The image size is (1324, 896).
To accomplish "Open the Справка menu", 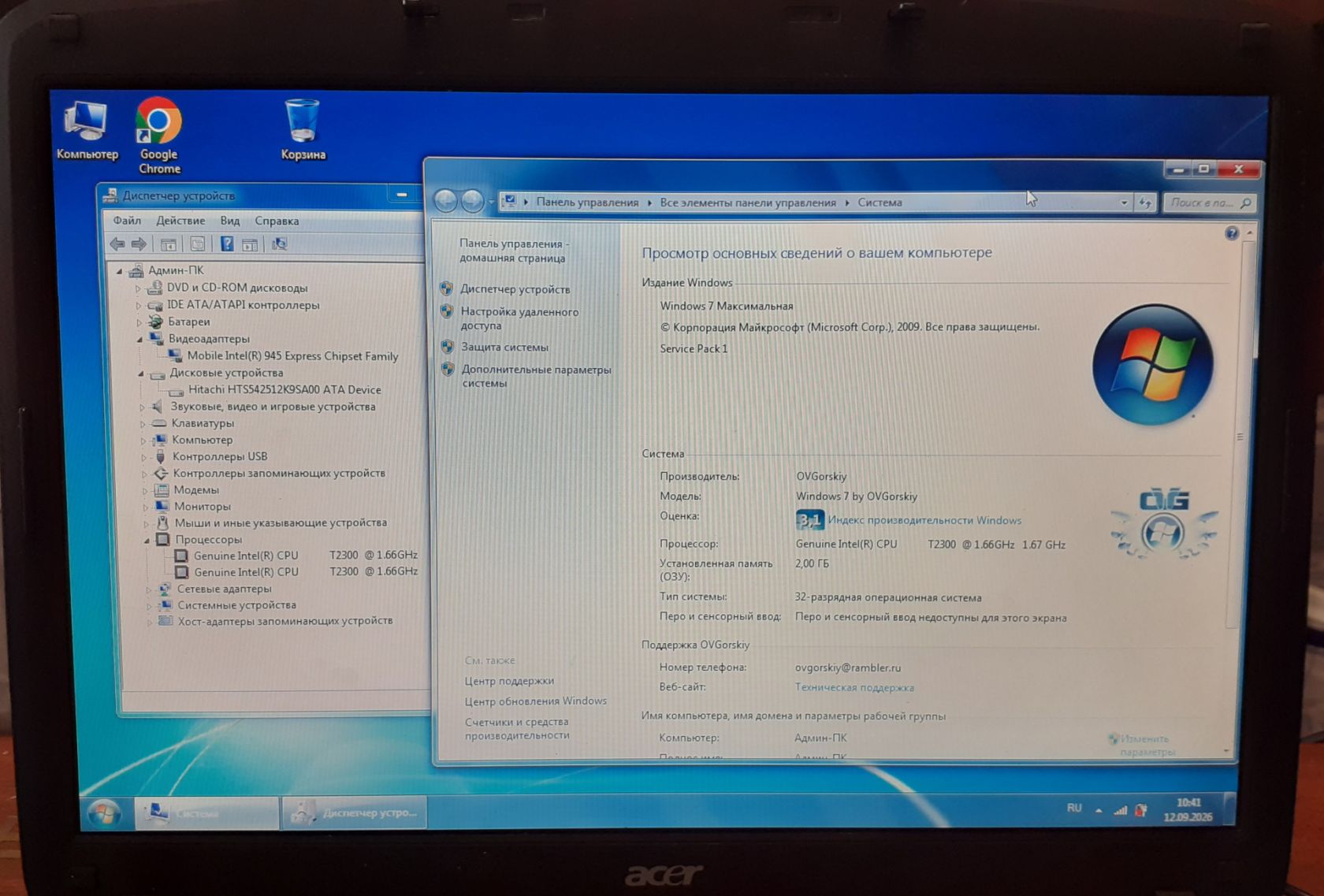I will pyautogui.click(x=277, y=221).
